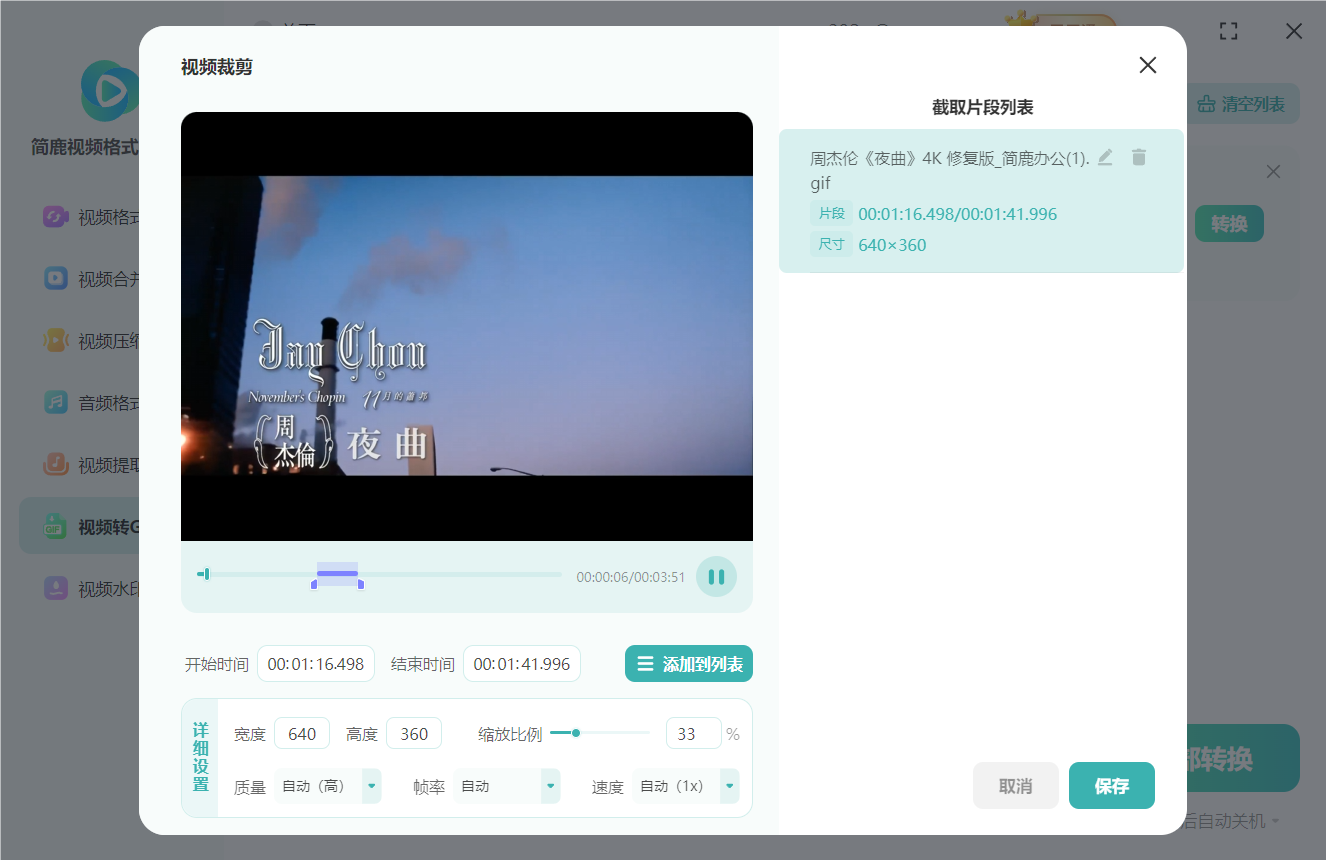Image resolution: width=1326 pixels, height=860 pixels.
Task: Expand the 帧率 frame rate dropdown
Action: (x=549, y=786)
